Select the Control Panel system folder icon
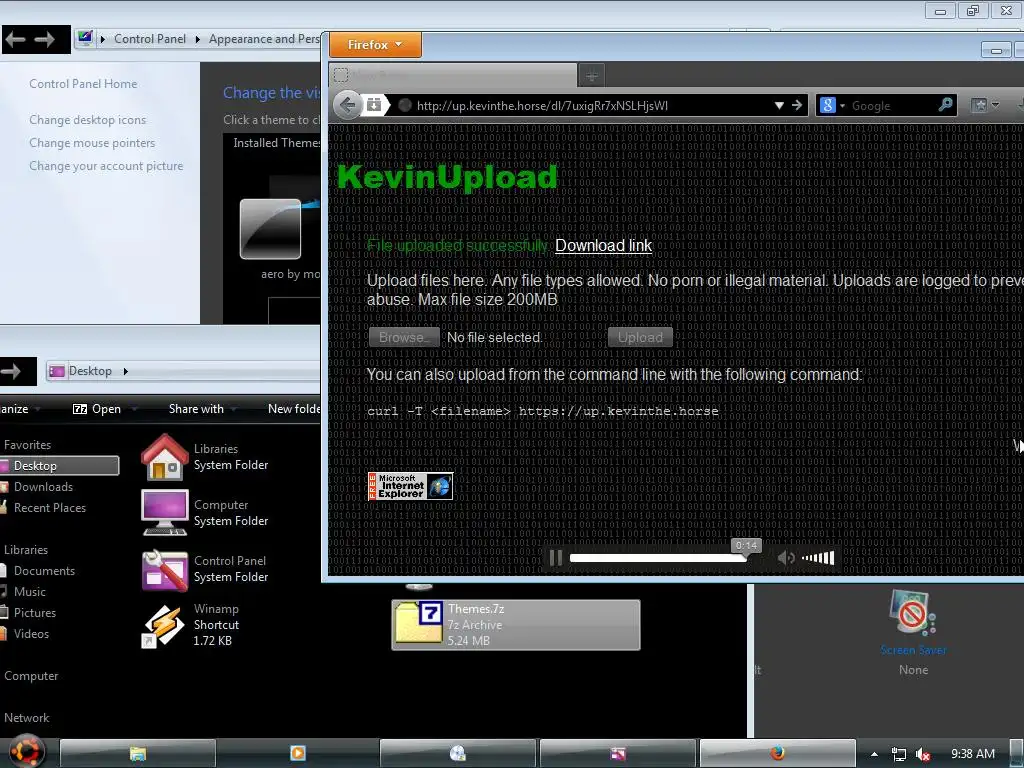This screenshot has width=1024, height=768. 165,569
